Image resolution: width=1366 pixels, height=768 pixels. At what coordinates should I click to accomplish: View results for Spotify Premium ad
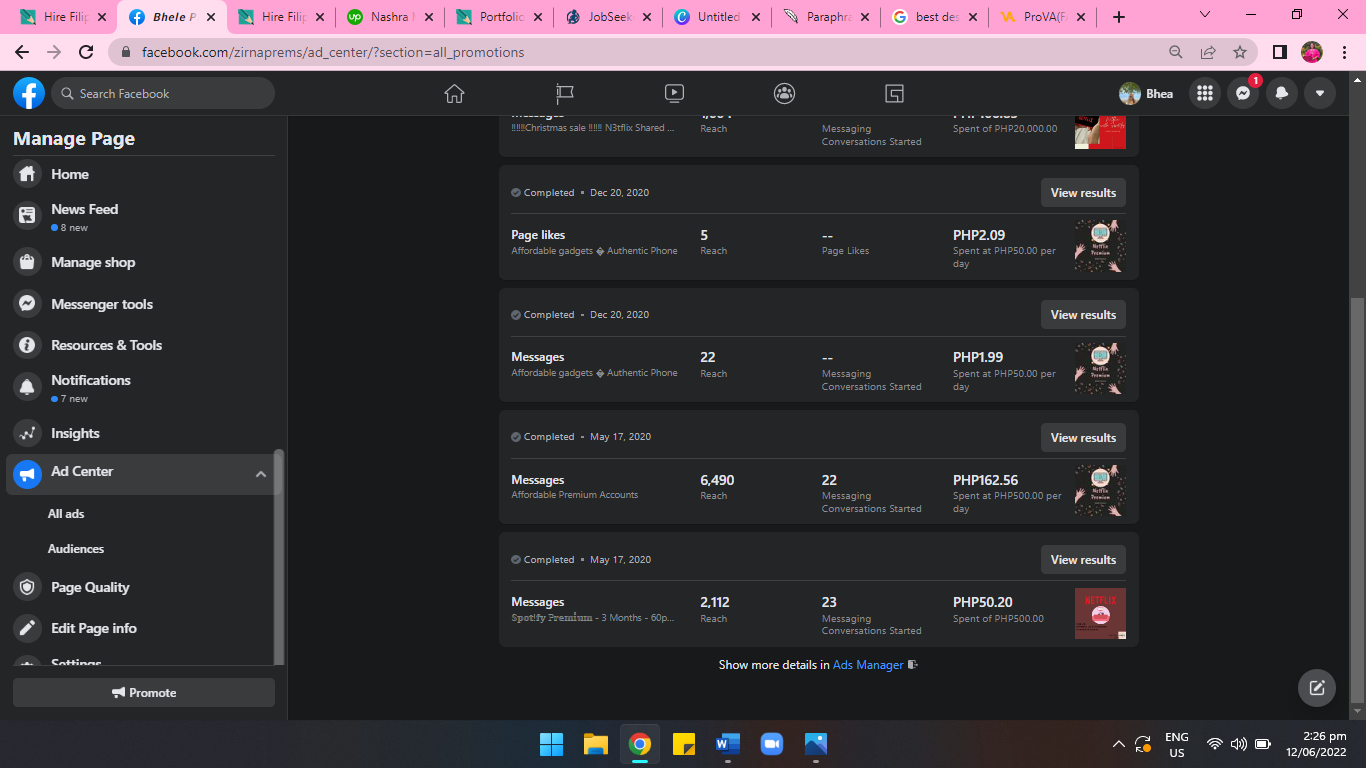1083,560
